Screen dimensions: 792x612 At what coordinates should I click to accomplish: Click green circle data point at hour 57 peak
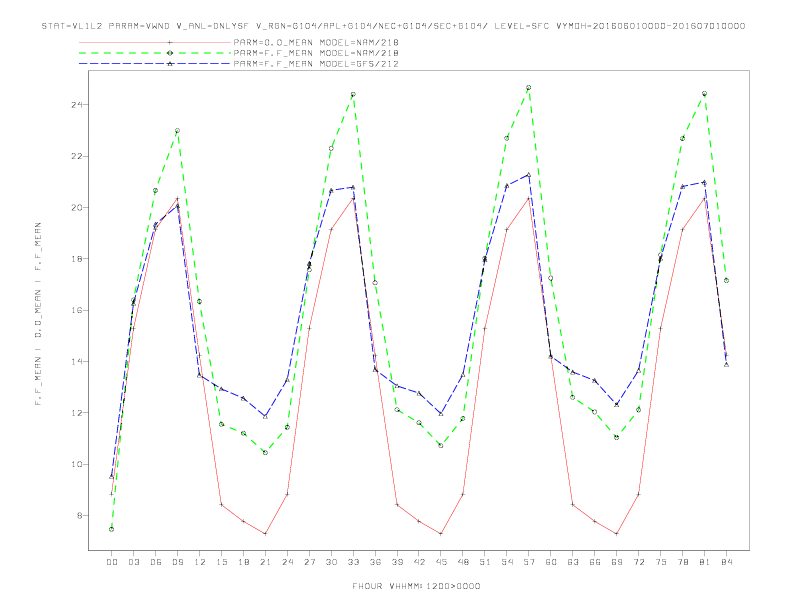(529, 88)
